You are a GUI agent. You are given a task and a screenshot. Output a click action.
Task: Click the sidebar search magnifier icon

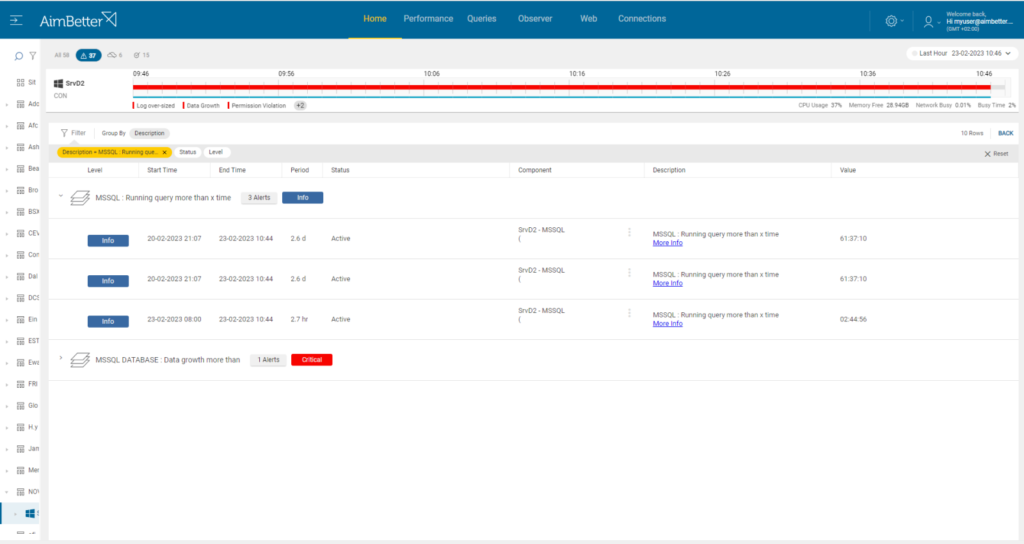tap(19, 56)
